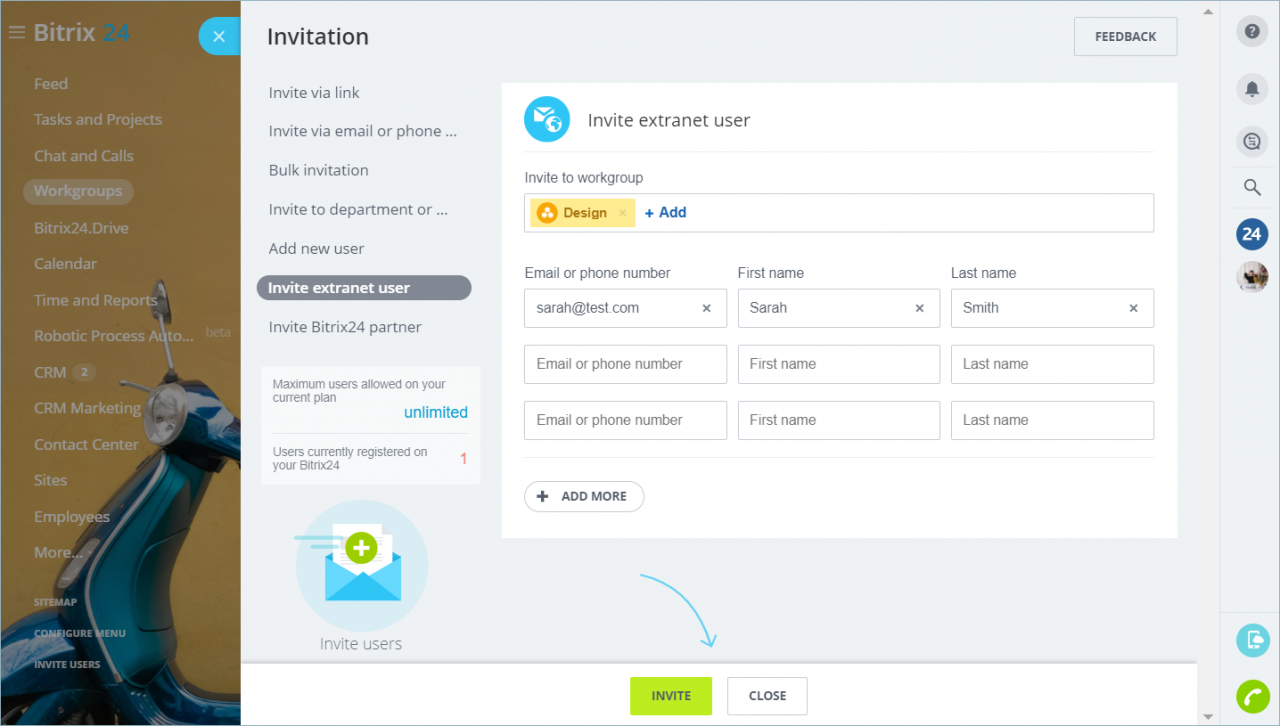Screen dimensions: 1280x726
Task: Open Bulk invitation section
Action: coord(318,170)
